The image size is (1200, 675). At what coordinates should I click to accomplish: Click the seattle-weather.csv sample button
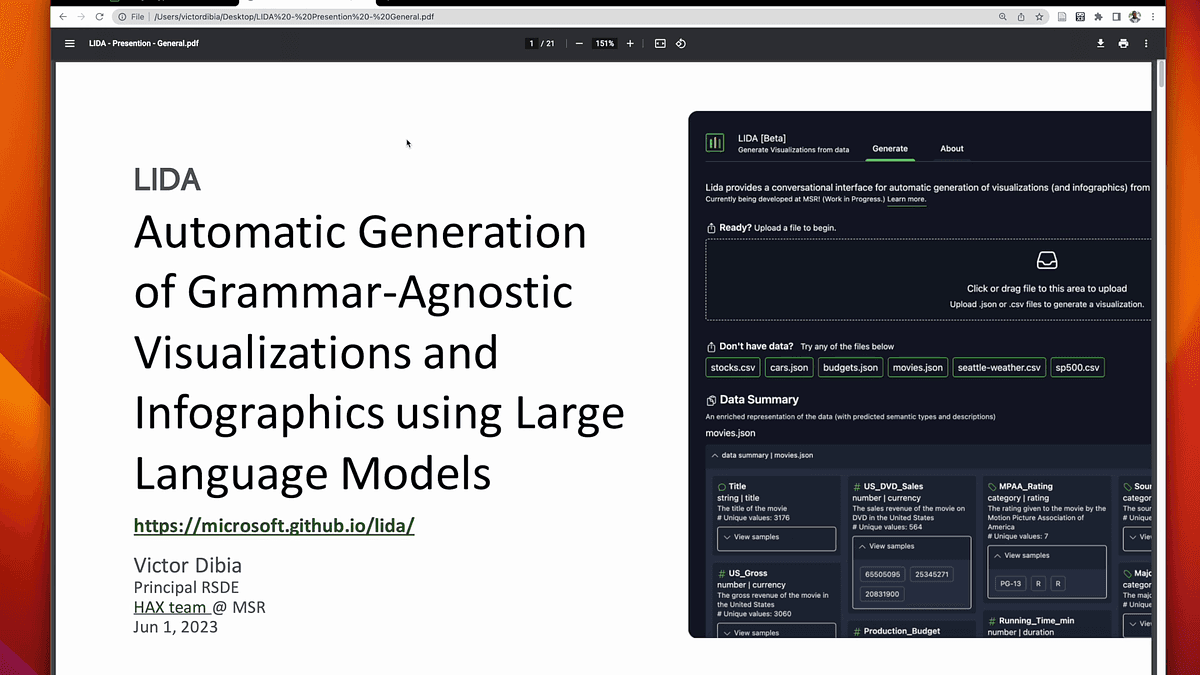(x=999, y=368)
